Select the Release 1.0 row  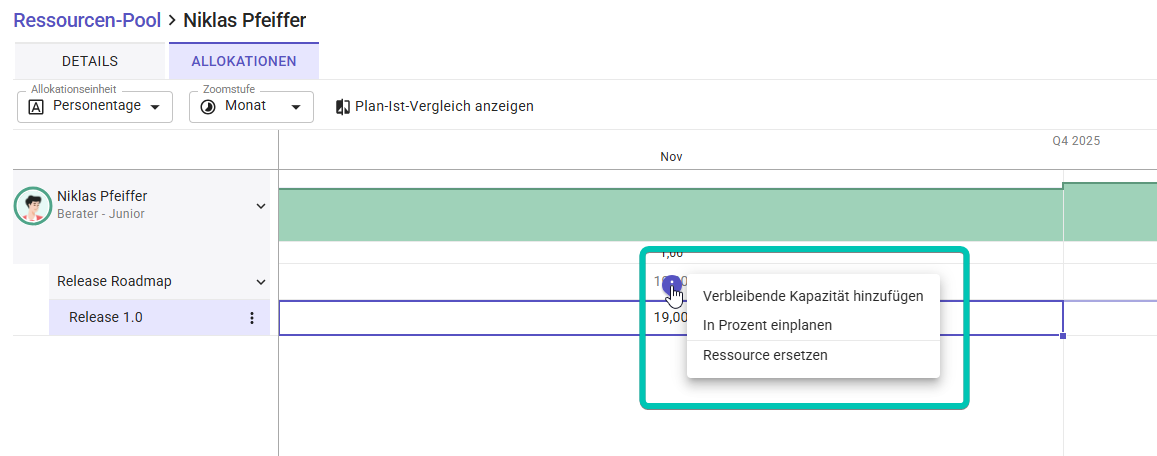pyautogui.click(x=106, y=318)
